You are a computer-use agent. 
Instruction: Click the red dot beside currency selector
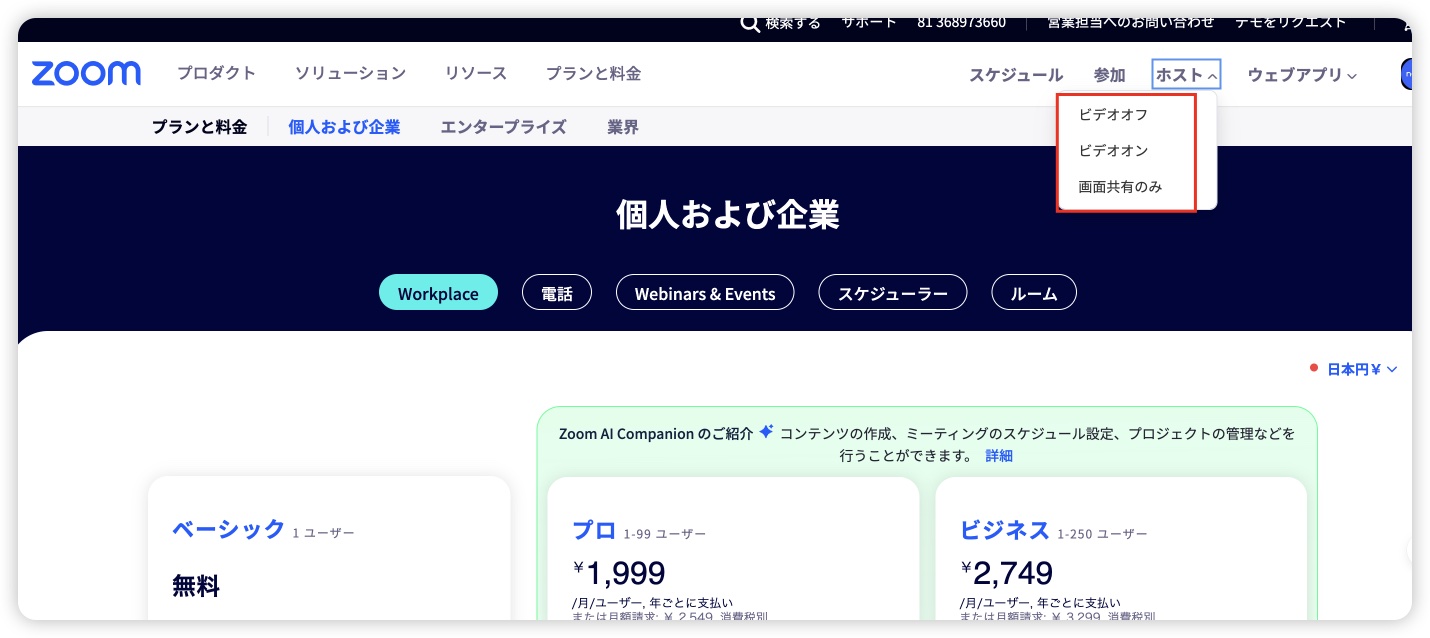pos(1313,368)
